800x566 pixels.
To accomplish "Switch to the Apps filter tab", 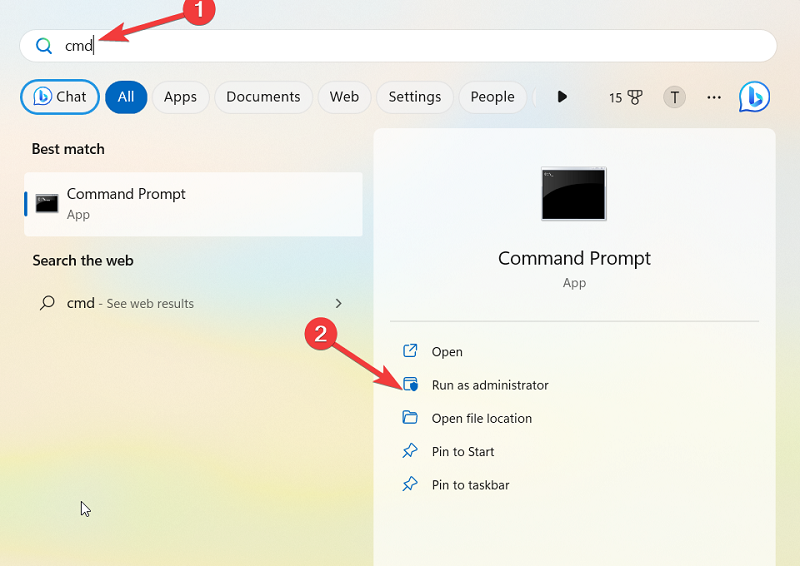I will 180,97.
